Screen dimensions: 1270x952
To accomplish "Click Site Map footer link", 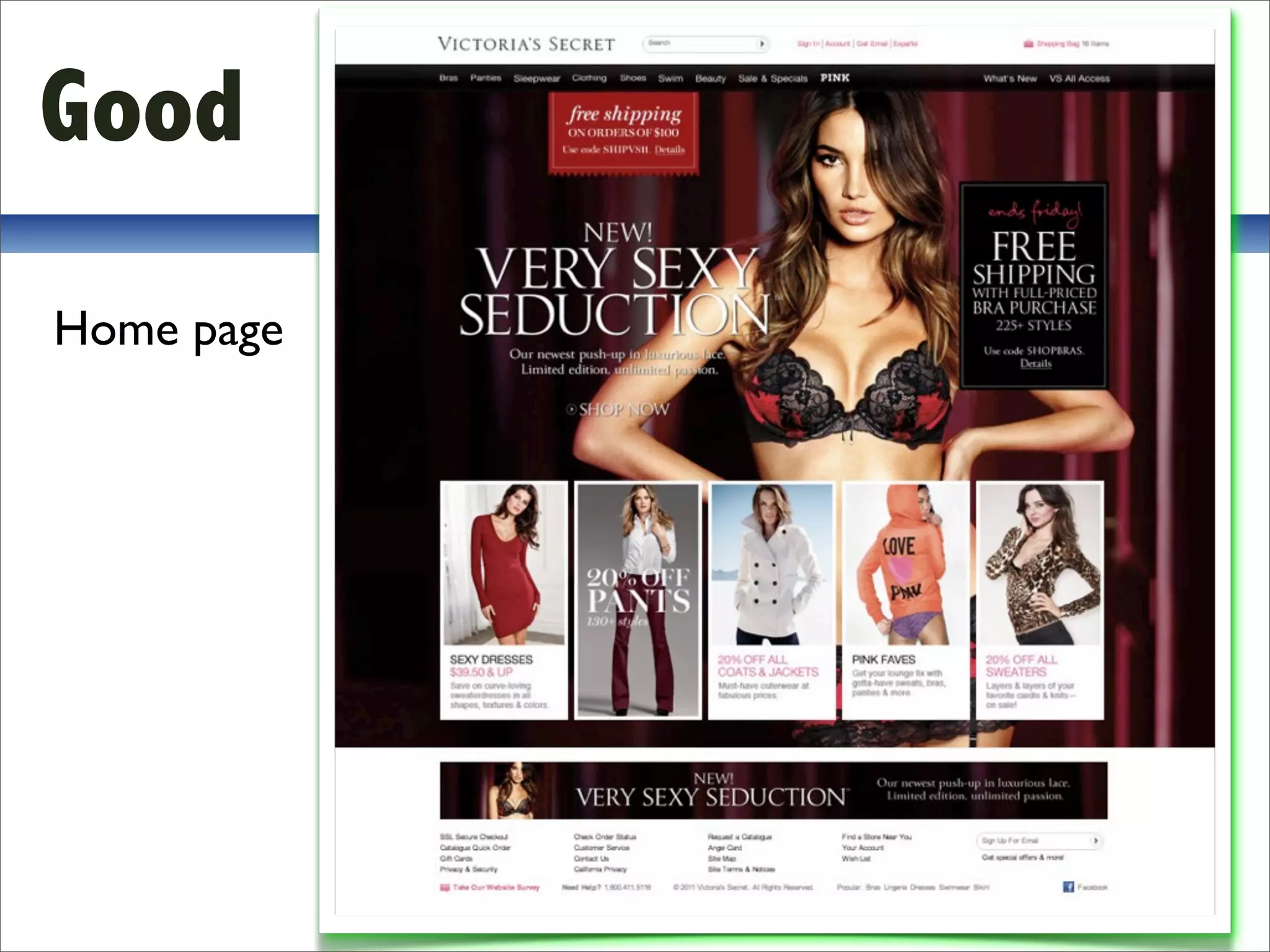I will pyautogui.click(x=721, y=859).
